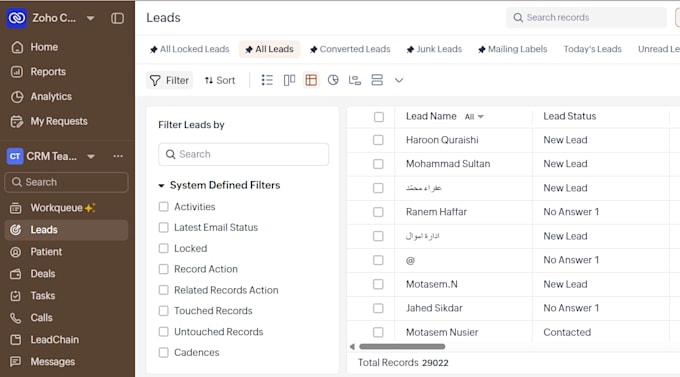Check the Cadences filter

pos(163,353)
